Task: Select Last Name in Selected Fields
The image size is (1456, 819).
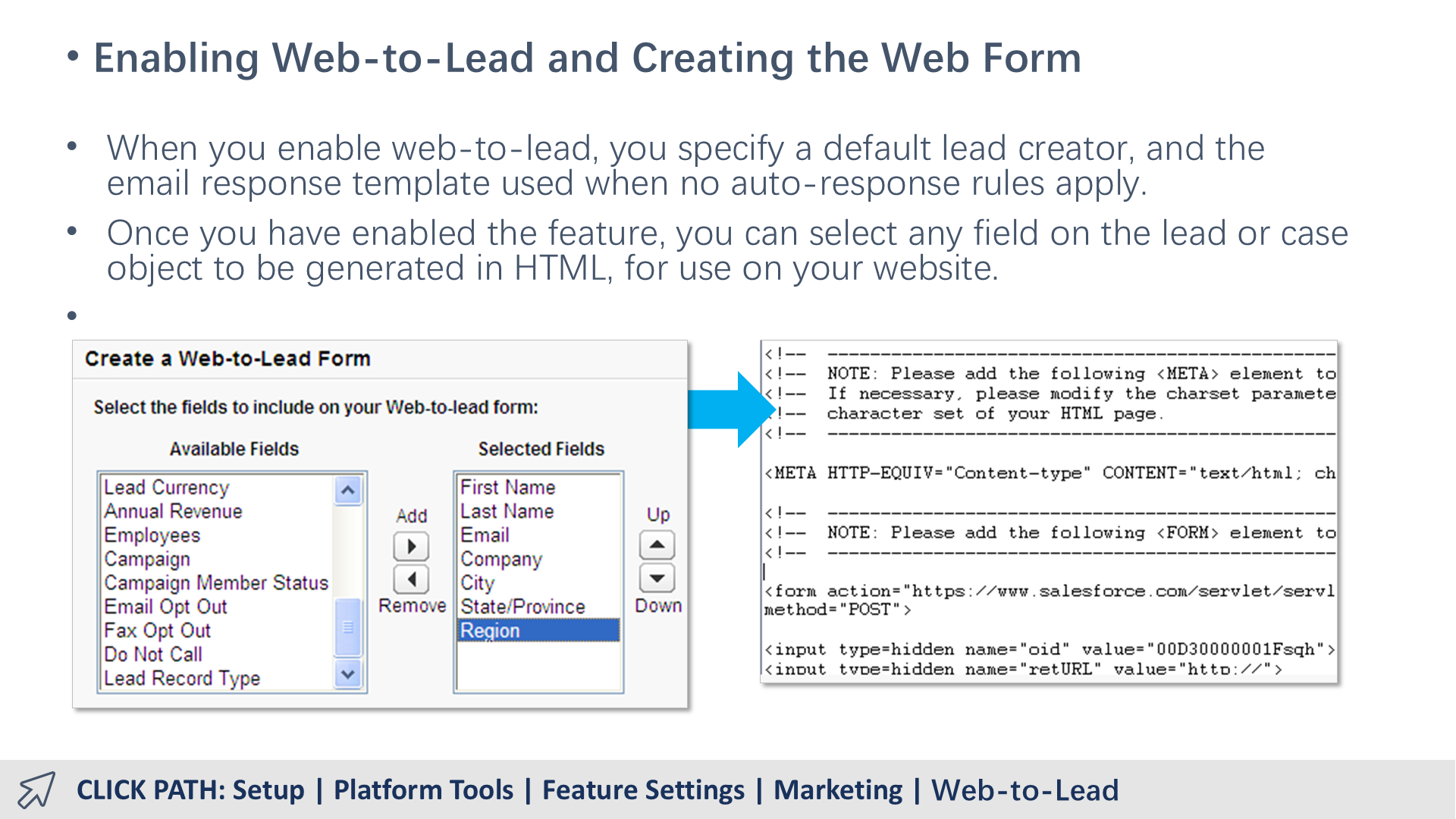Action: (x=507, y=512)
